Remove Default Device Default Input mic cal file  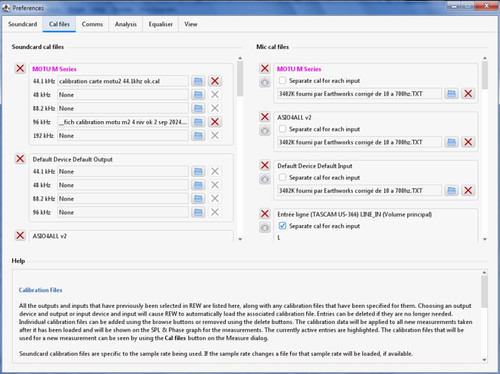click(468, 191)
